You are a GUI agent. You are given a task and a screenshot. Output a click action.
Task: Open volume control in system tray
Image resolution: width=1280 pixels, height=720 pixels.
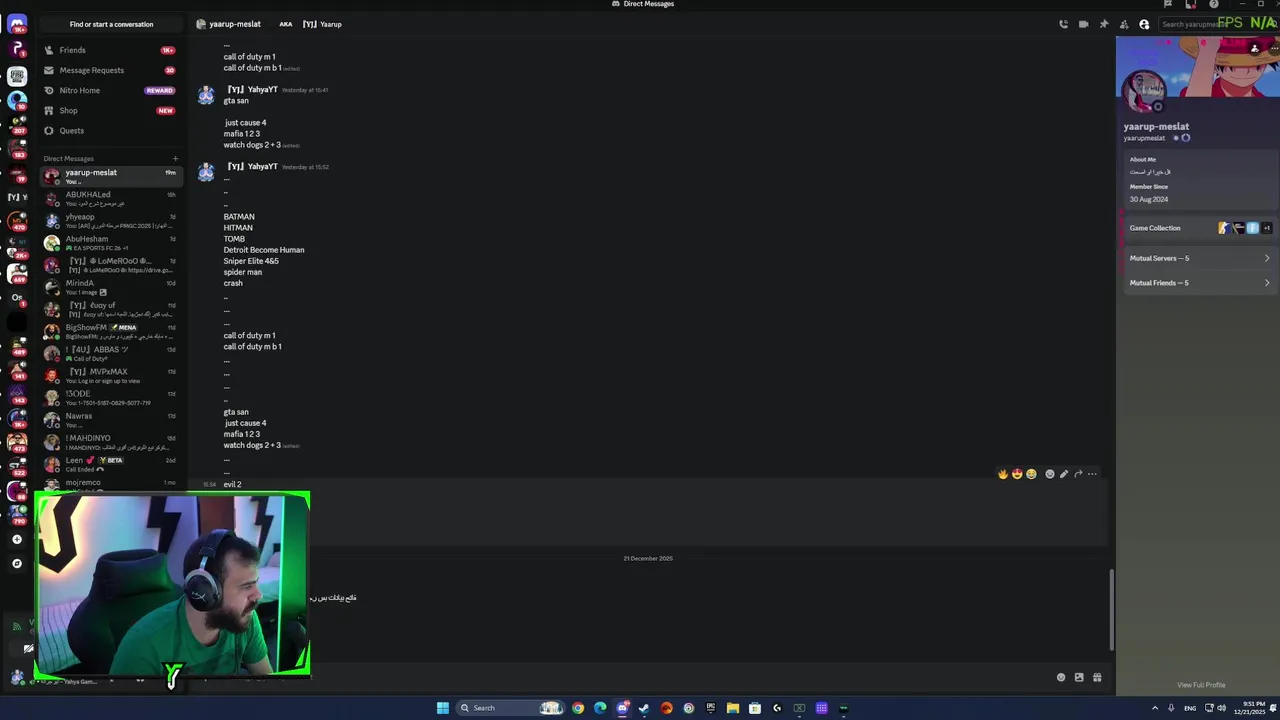pos(1221,708)
